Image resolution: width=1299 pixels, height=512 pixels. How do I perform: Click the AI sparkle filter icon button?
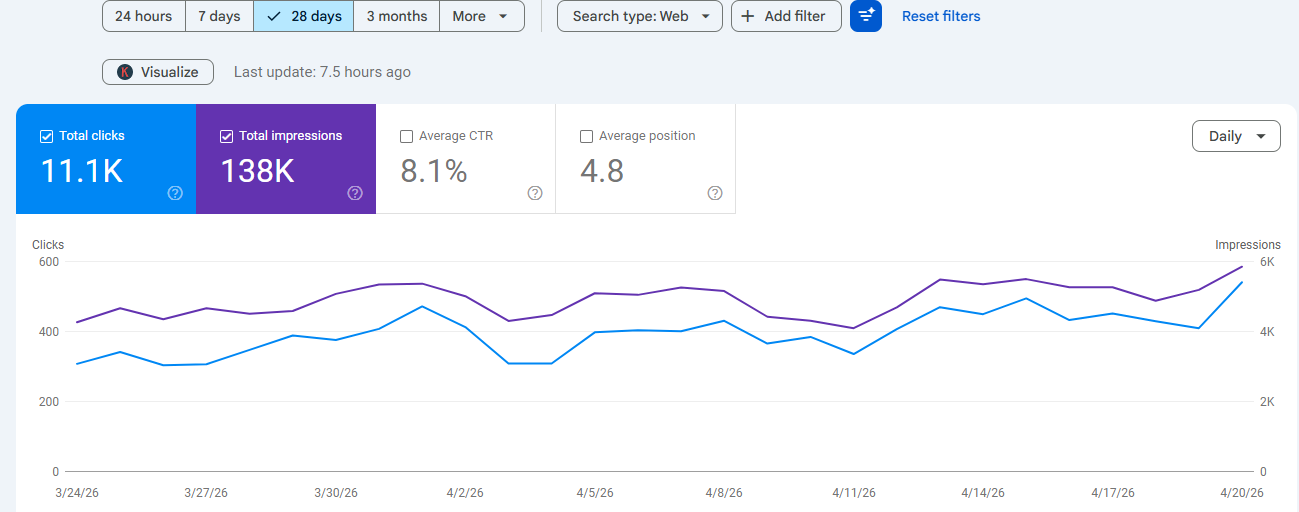click(866, 16)
